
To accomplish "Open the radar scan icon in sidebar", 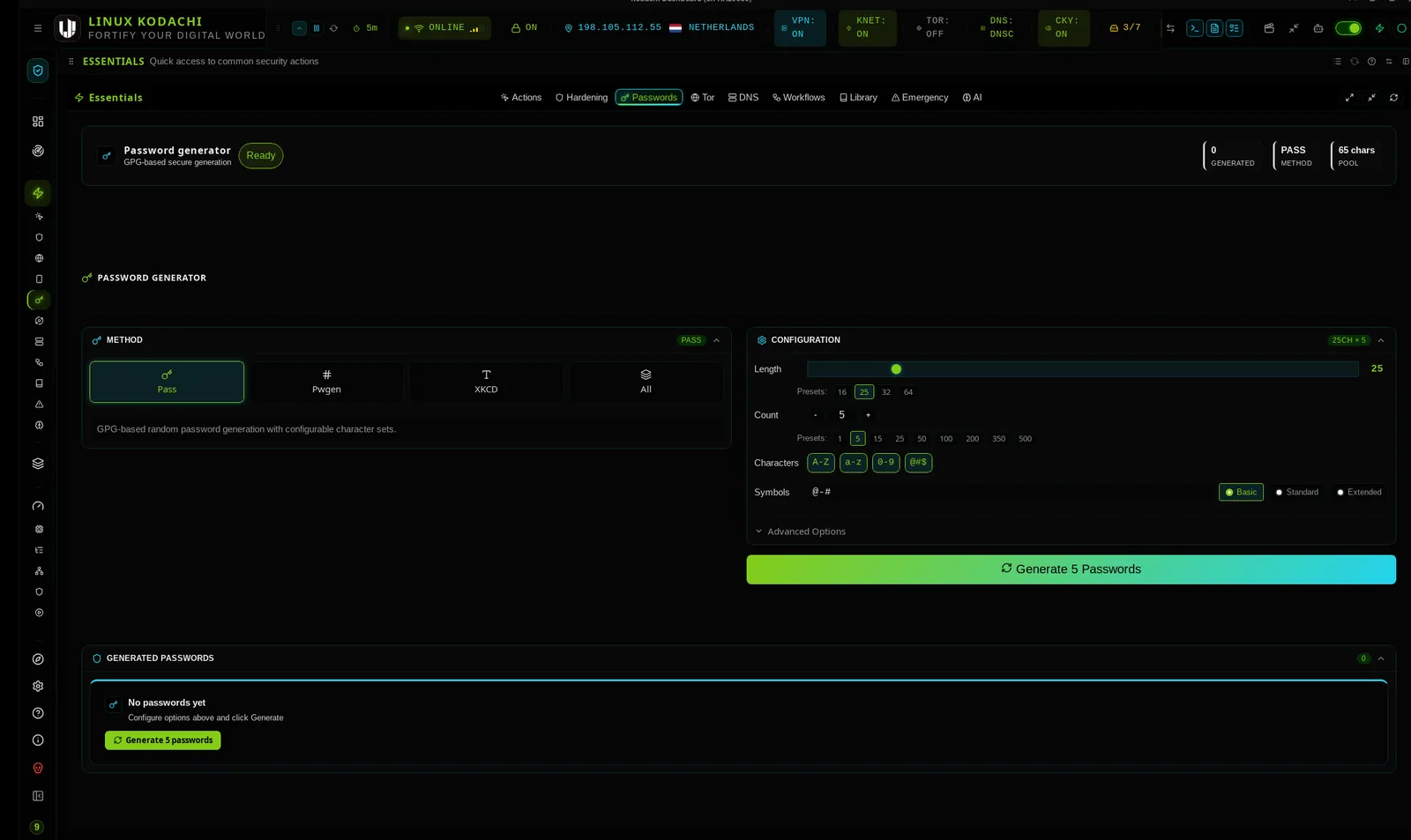I will point(38,151).
